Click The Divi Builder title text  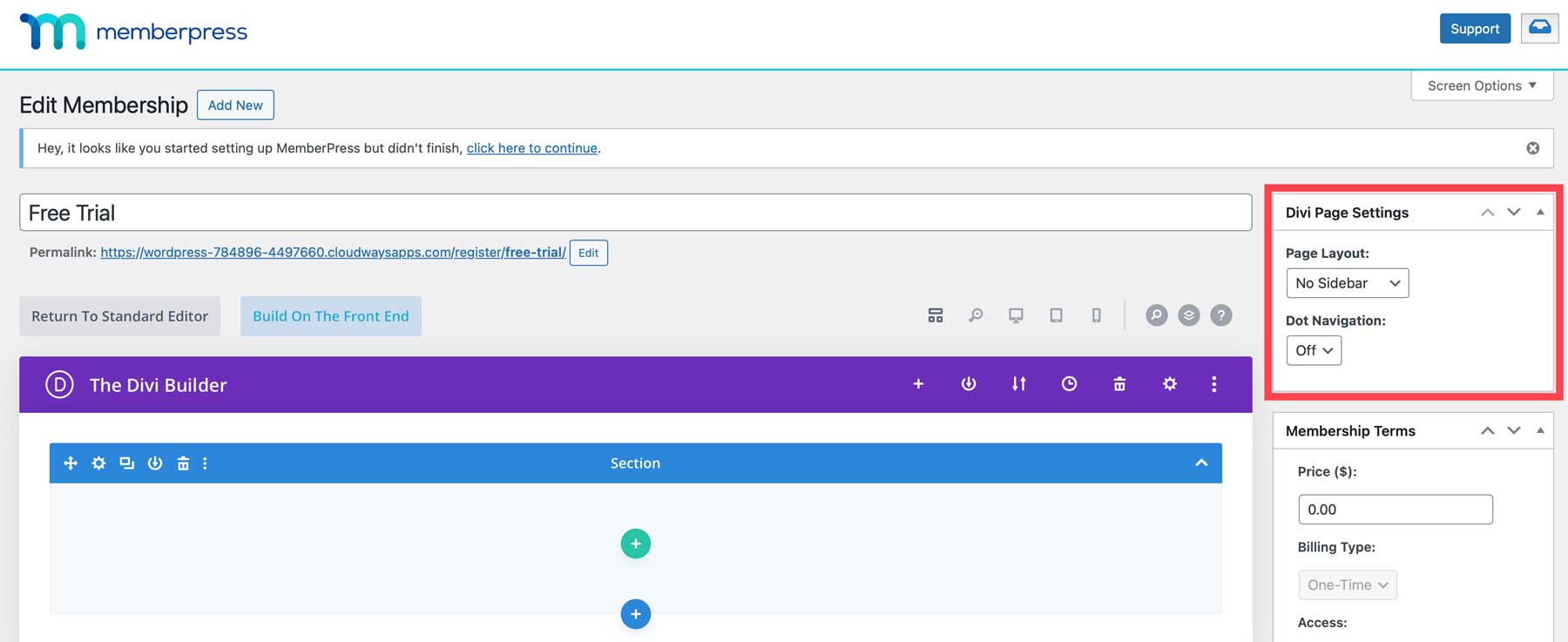click(158, 385)
